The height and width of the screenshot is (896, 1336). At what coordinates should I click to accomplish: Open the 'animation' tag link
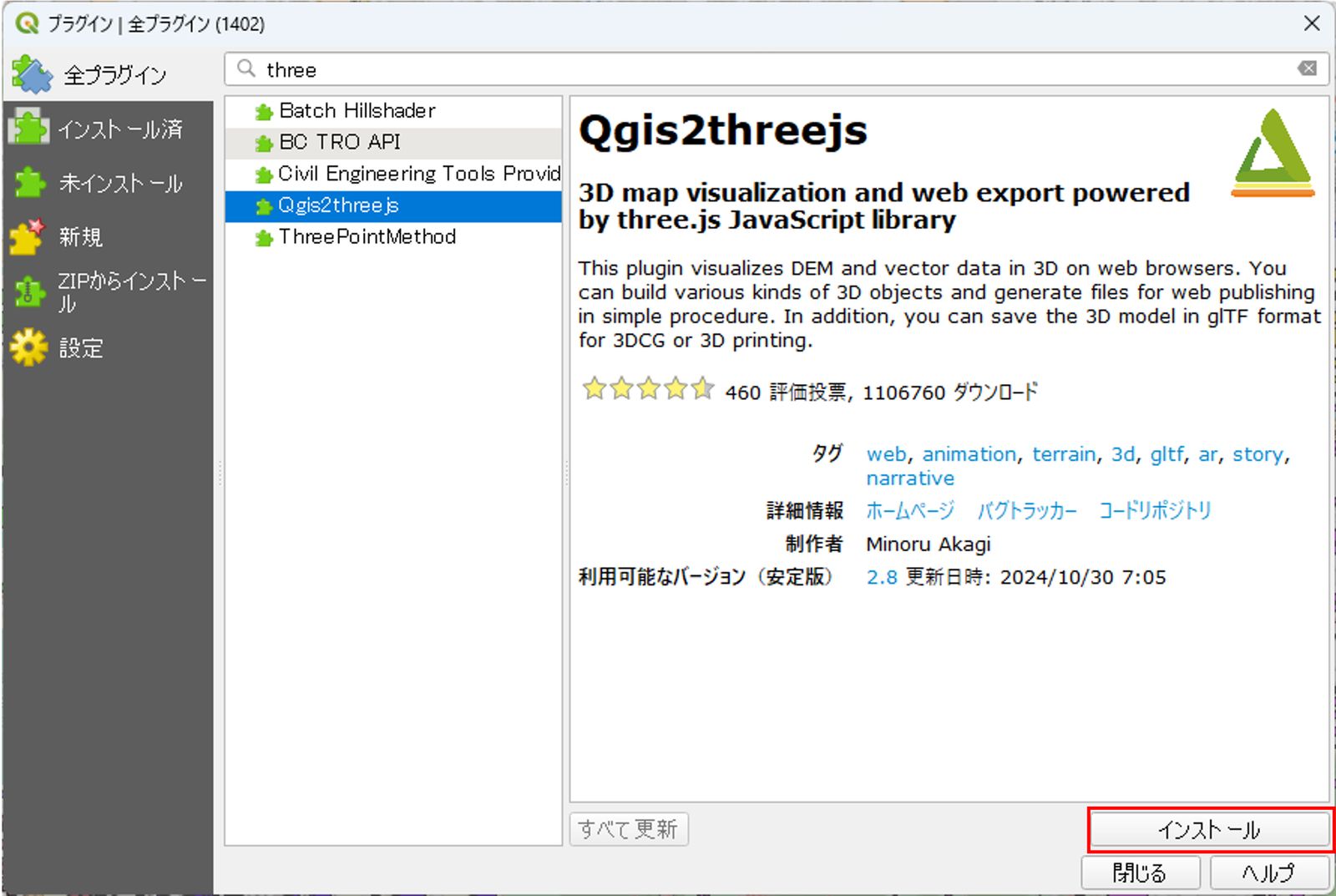coord(969,454)
